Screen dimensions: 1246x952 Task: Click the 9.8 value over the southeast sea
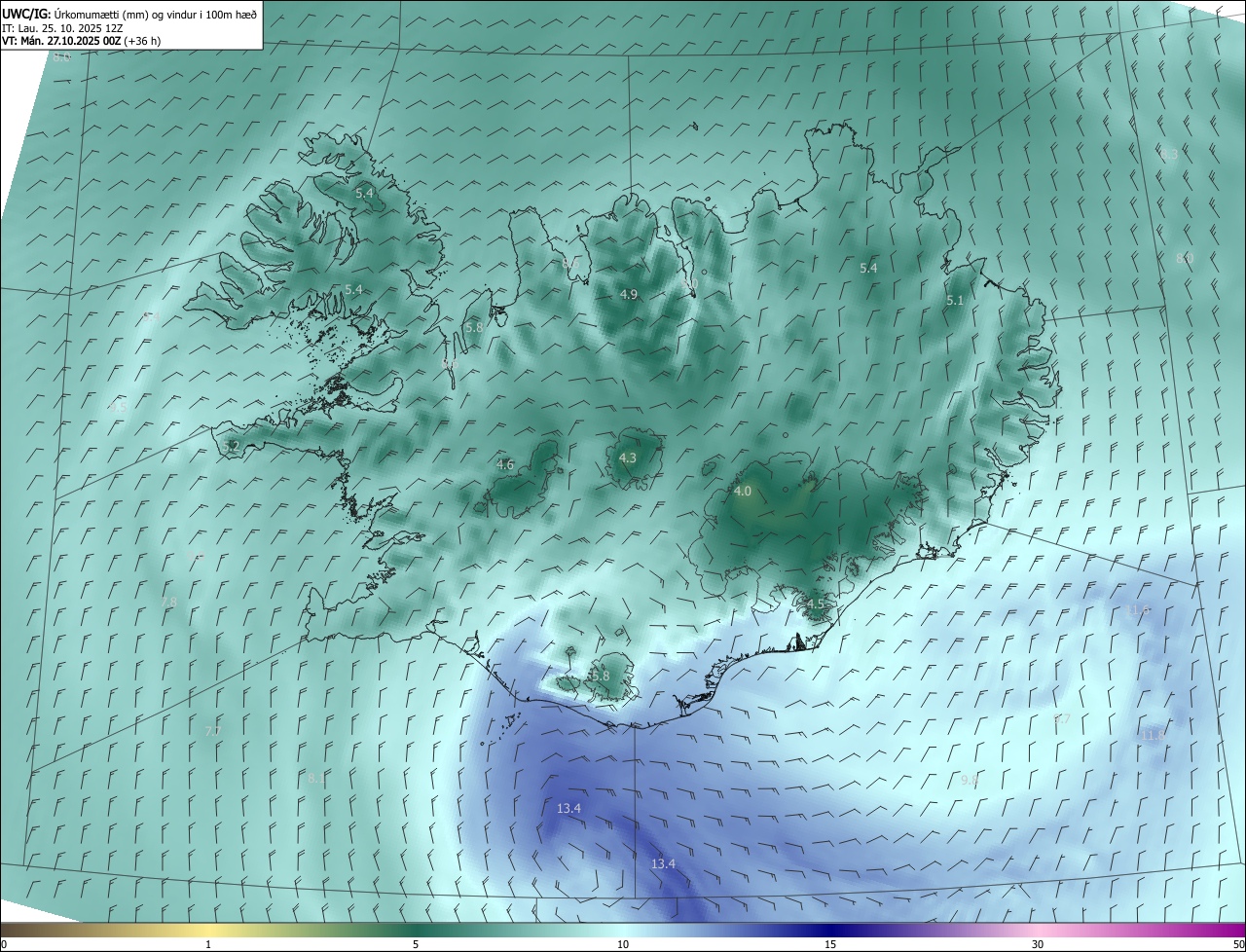point(970,780)
